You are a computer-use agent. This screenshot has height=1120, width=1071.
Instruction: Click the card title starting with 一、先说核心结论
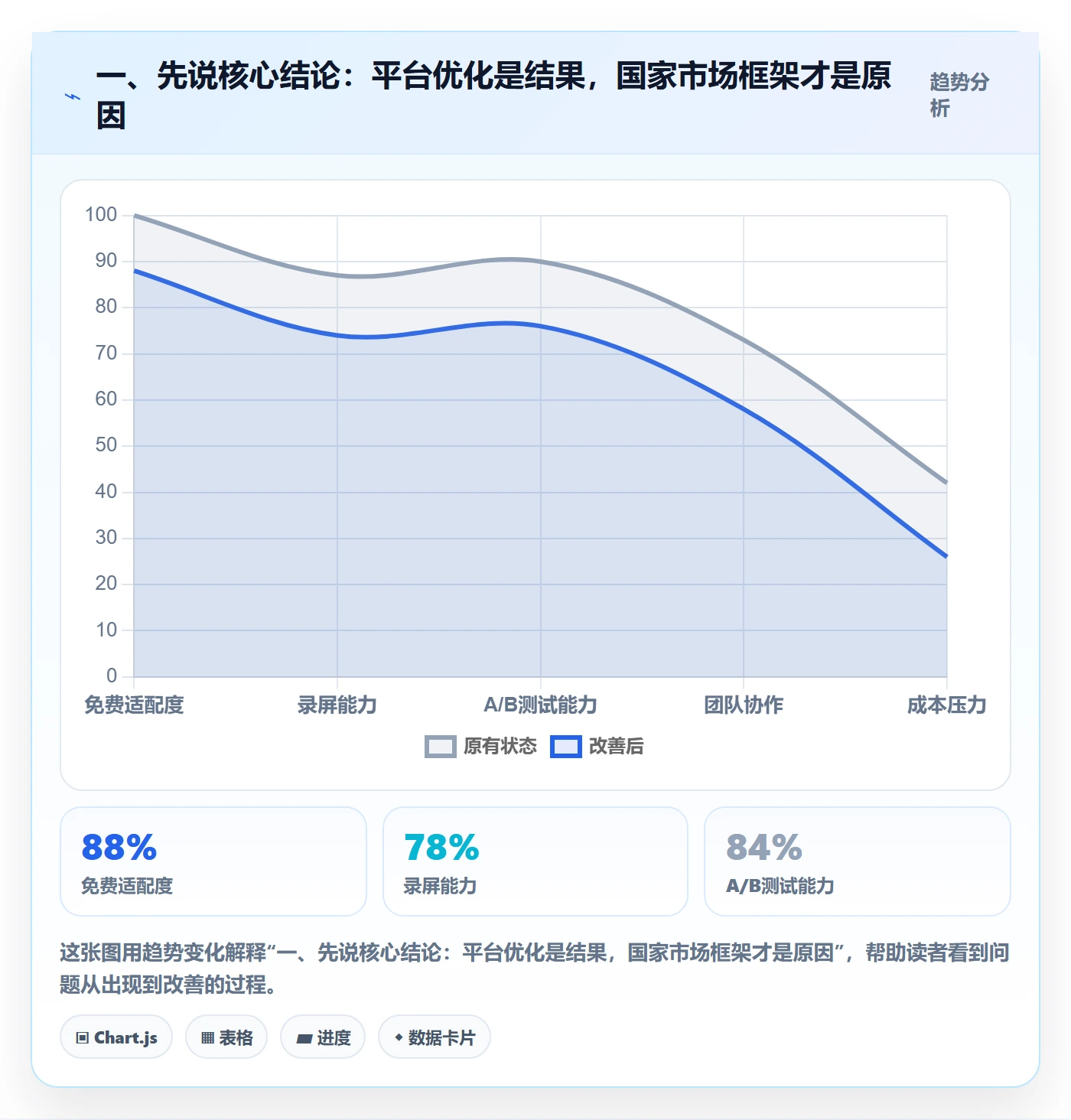494,96
